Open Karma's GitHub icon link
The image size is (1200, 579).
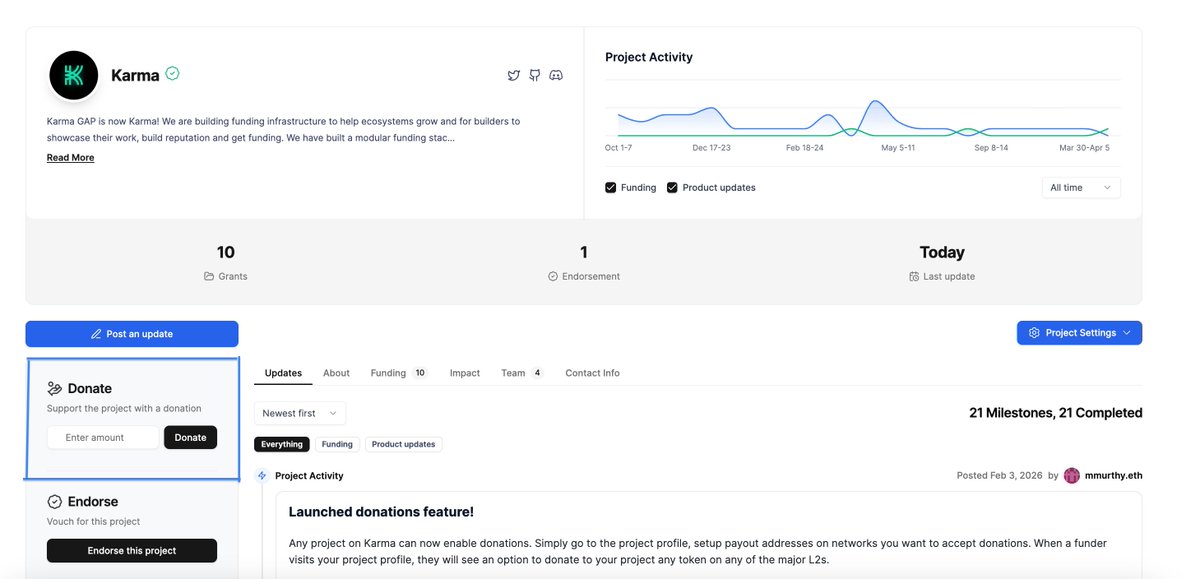point(535,75)
